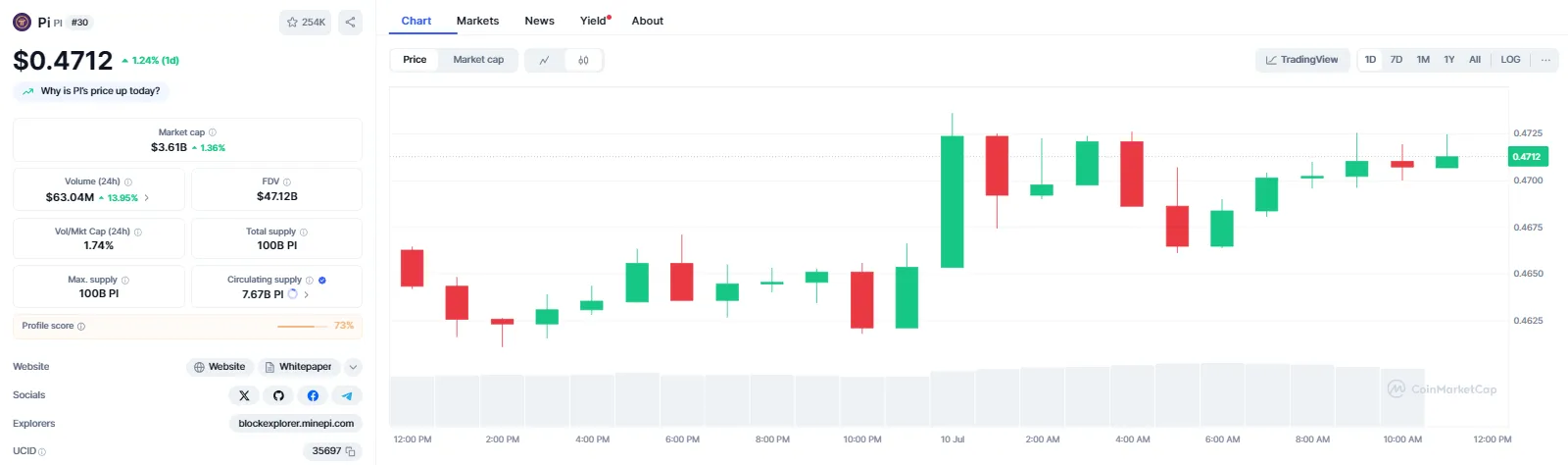Select the All time range
Viewport: 1568px width, 465px height.
tap(1475, 60)
